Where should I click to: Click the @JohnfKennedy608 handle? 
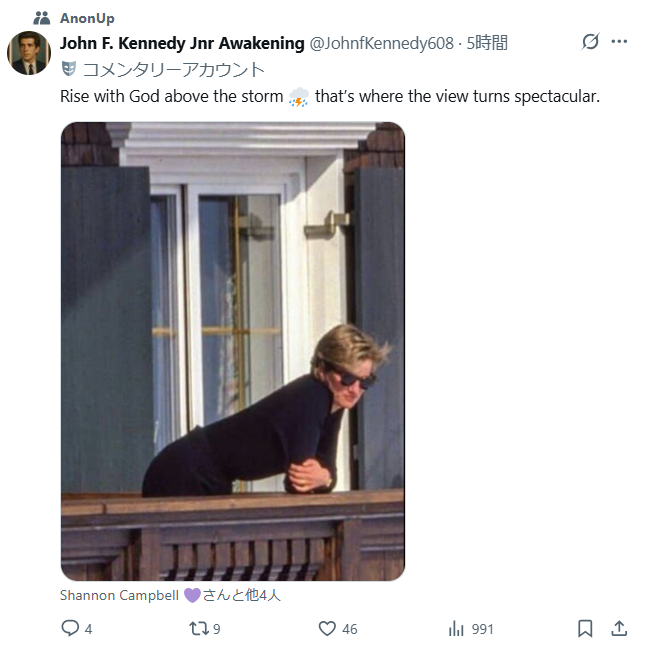[x=381, y=43]
